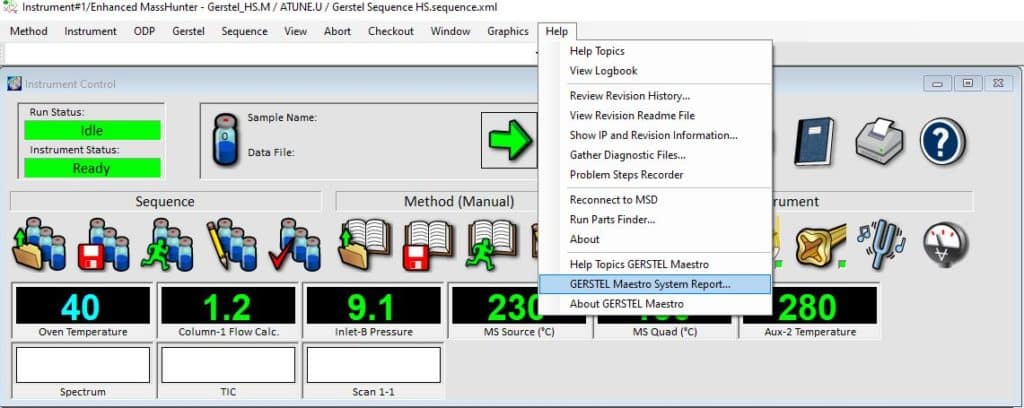Viewport: 1024px width, 408px height.
Task: Click the Instrument Control window title icon
Action: pos(14,84)
